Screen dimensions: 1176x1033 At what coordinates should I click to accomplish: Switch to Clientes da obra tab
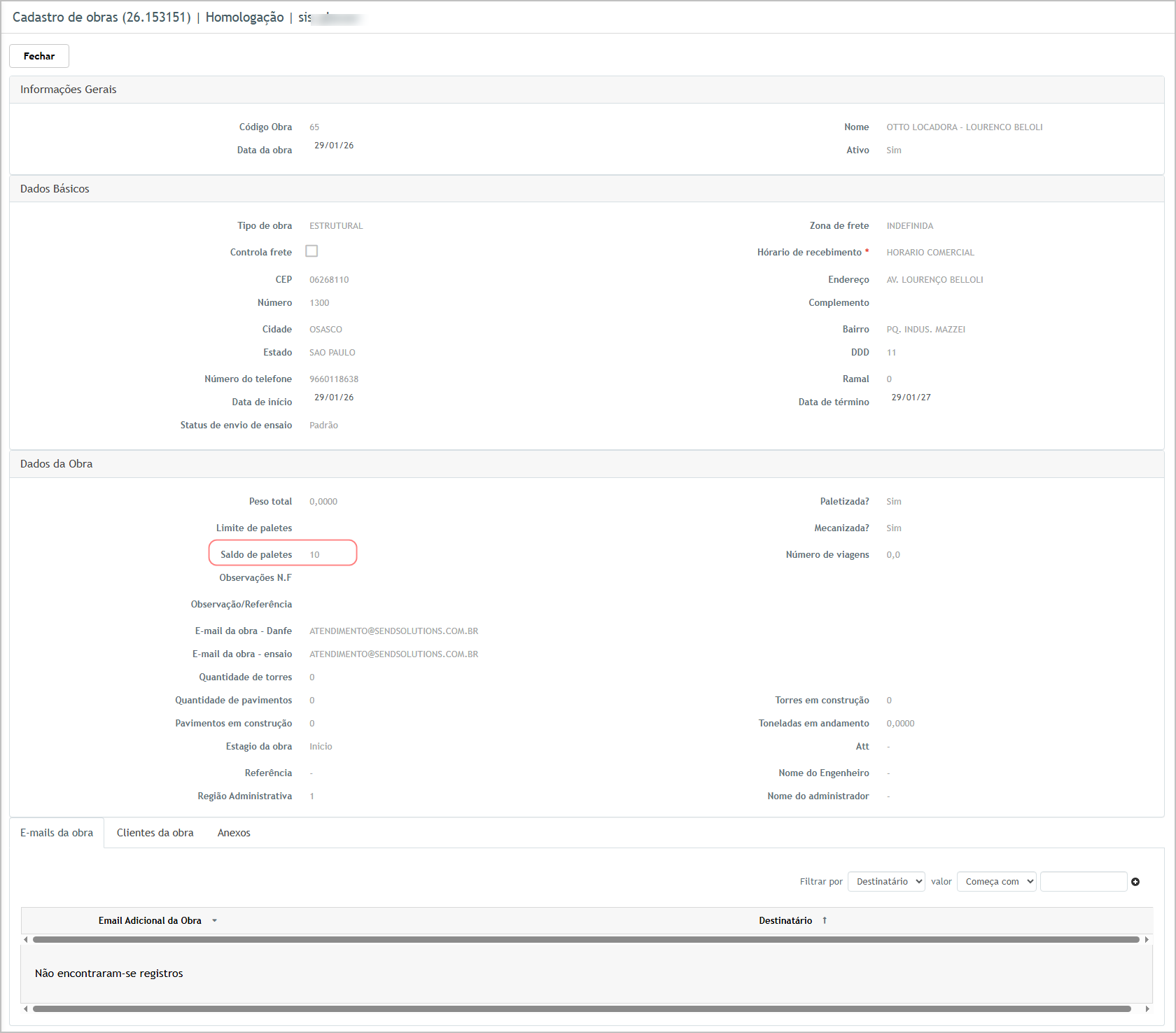155,833
